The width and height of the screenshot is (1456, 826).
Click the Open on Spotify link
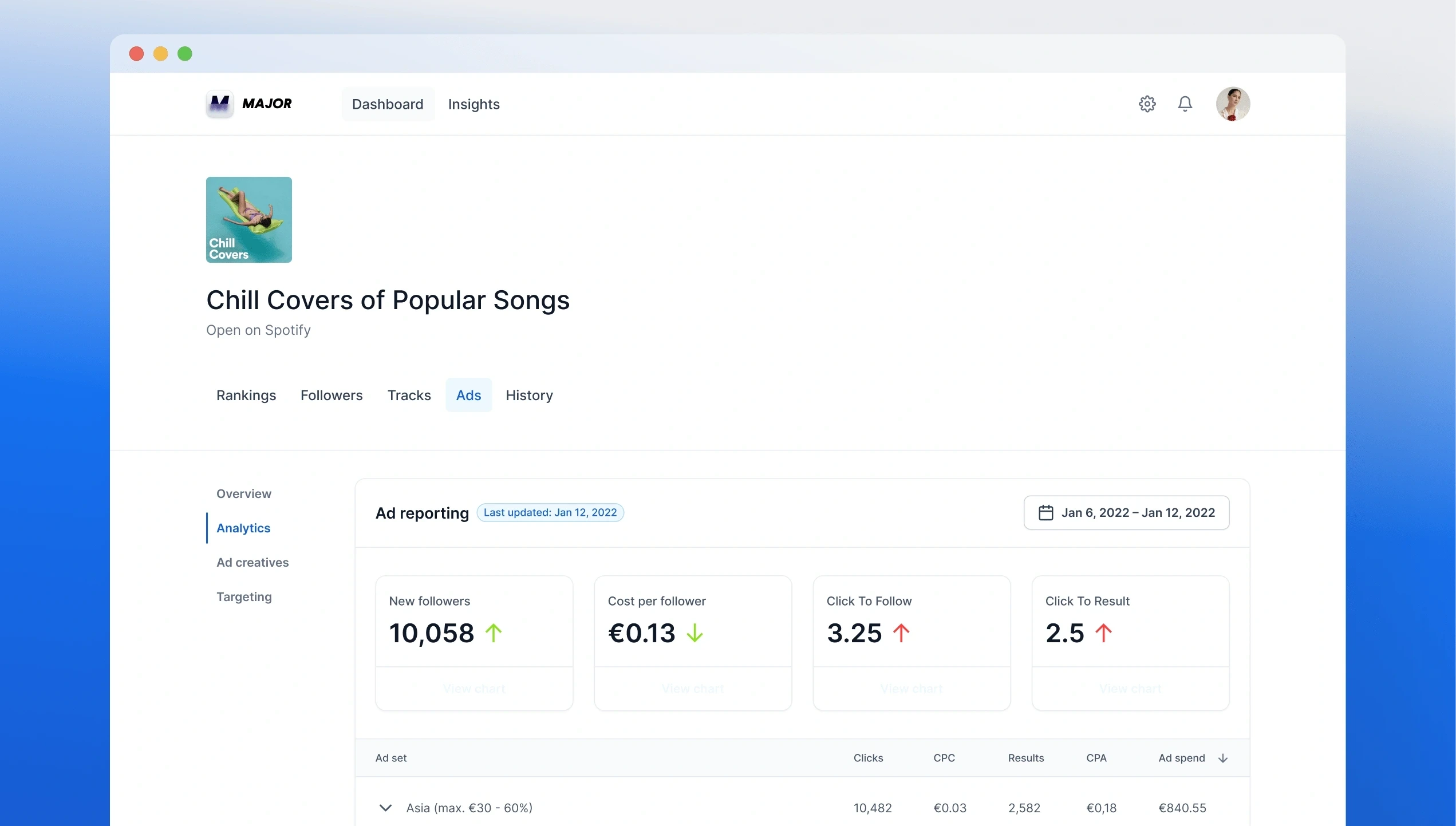coord(258,330)
